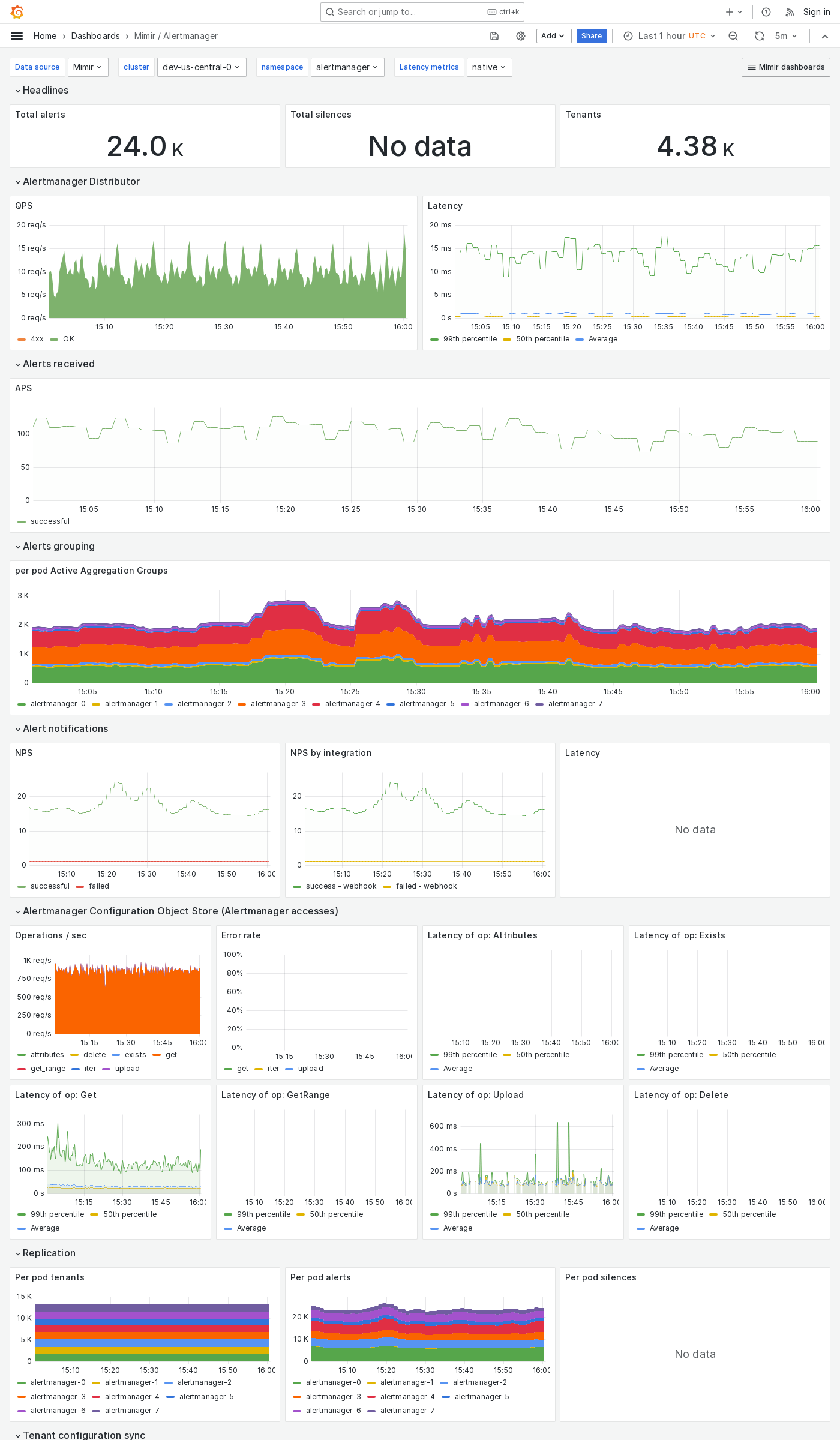
Task: Collapse the Alerts grouping row
Action: point(55,546)
